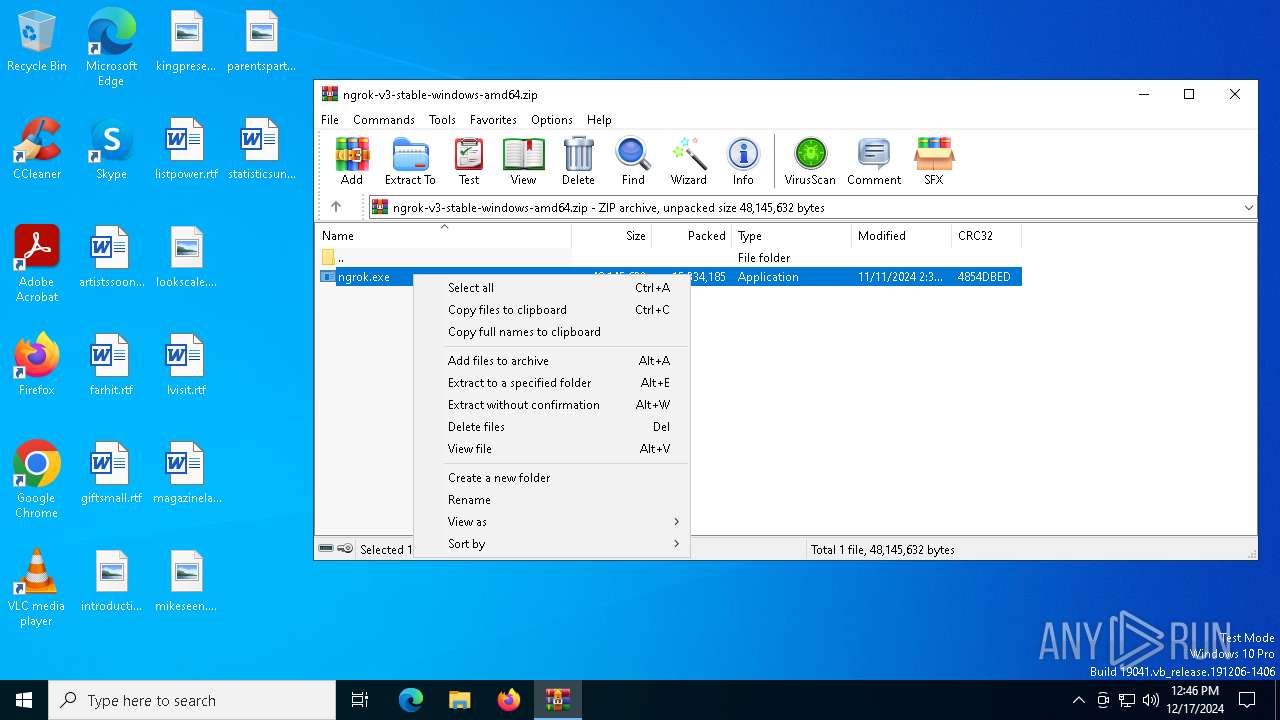1280x720 pixels.
Task: Choose View file from context menu
Action: click(552, 449)
